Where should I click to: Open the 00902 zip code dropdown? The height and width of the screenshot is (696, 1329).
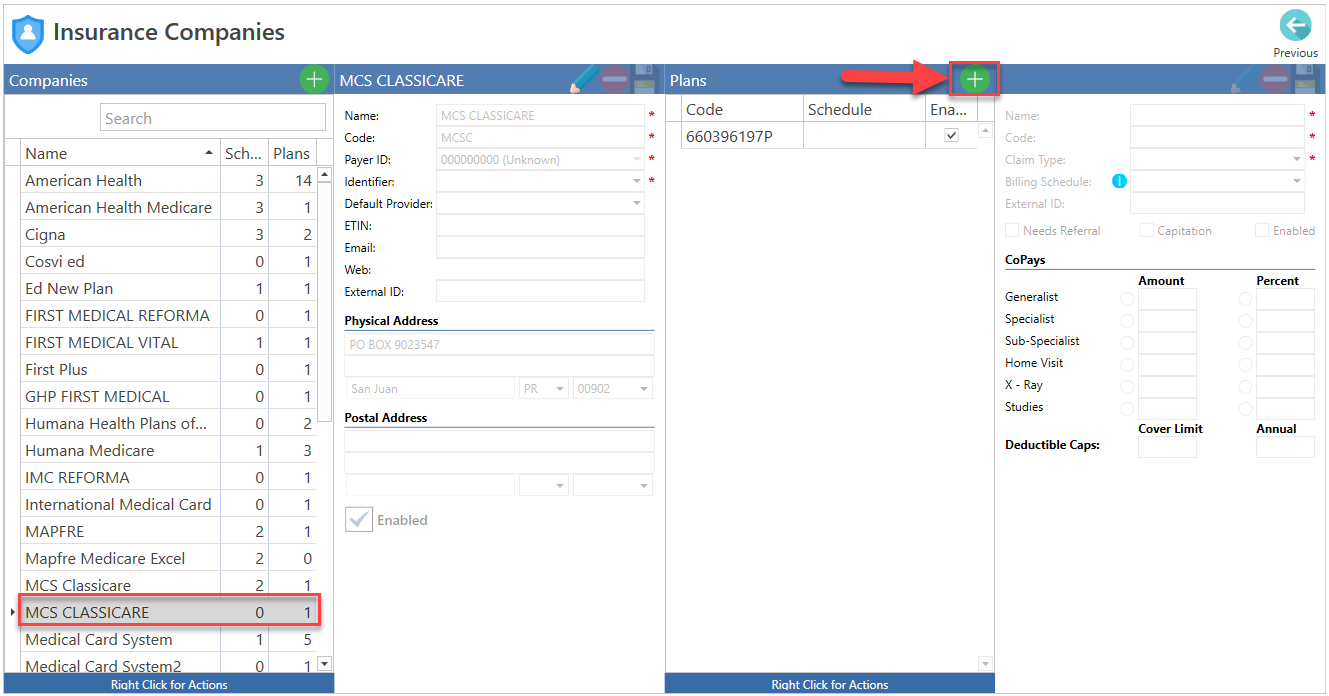[644, 388]
